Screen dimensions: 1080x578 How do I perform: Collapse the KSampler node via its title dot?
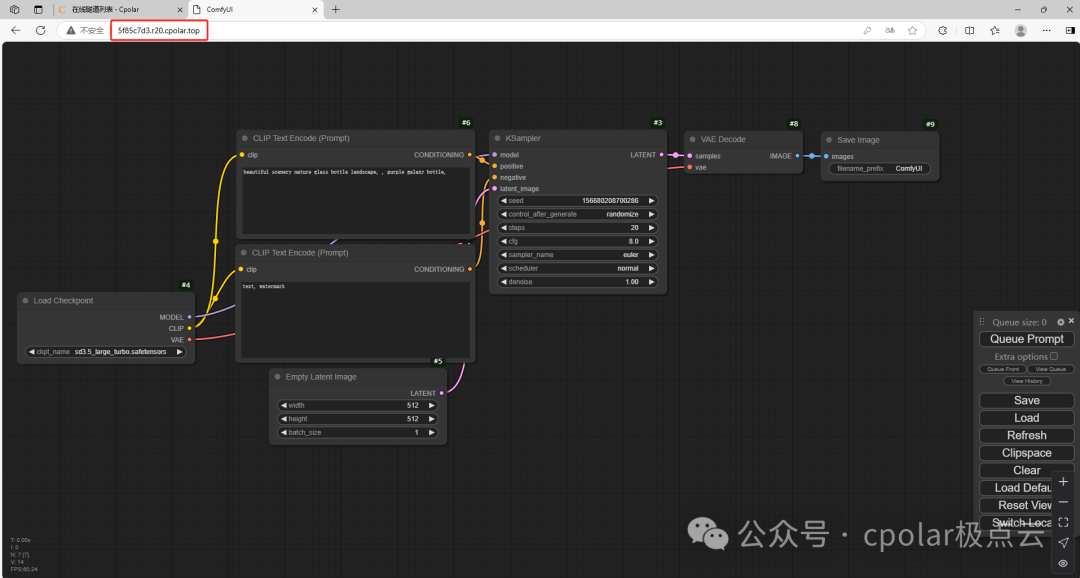pyautogui.click(x=496, y=138)
